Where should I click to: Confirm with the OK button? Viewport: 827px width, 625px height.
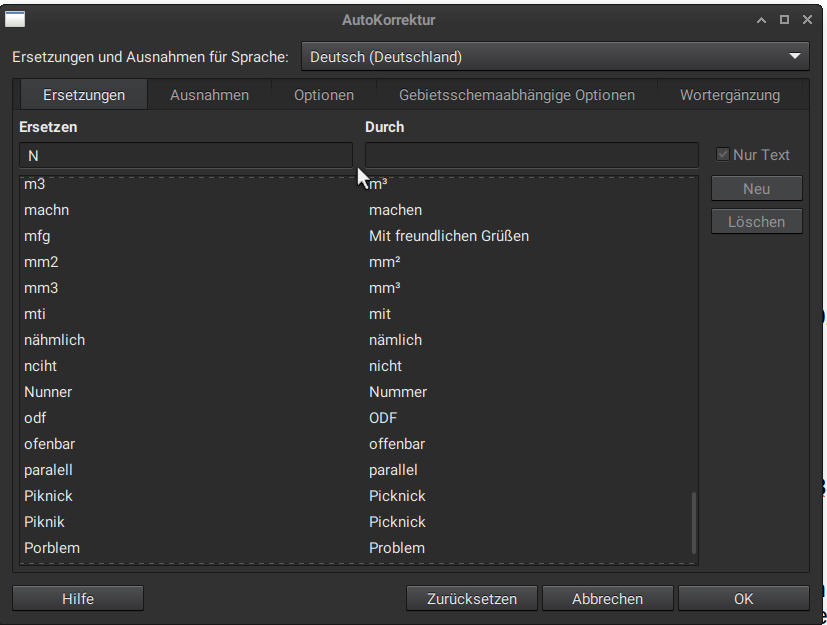coord(744,599)
